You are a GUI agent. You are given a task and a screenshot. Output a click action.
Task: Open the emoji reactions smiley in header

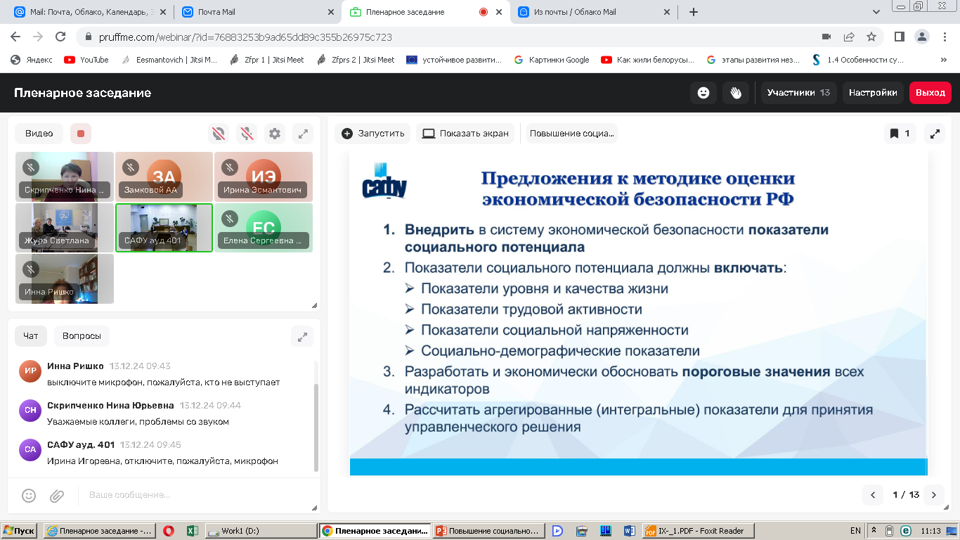click(703, 93)
